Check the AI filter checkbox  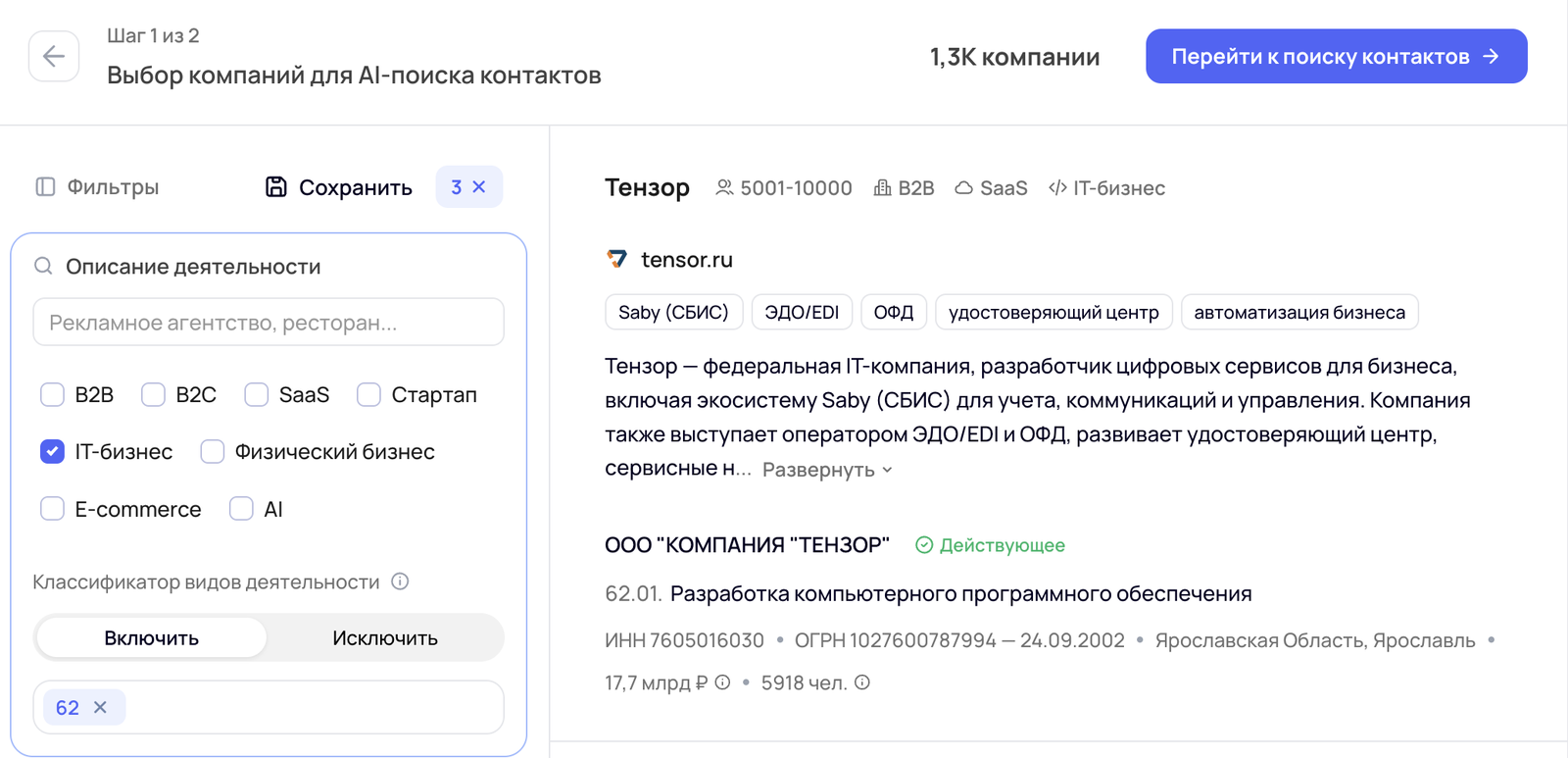pos(241,509)
